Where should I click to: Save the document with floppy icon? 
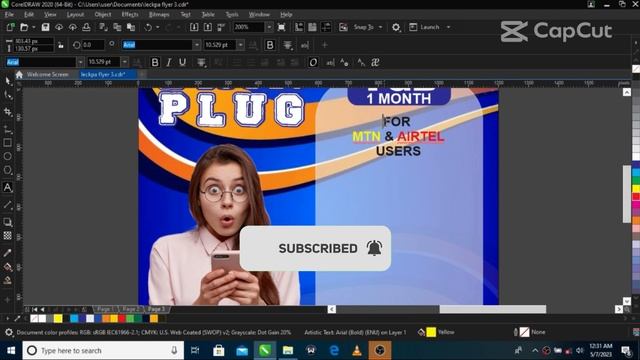coord(45,27)
